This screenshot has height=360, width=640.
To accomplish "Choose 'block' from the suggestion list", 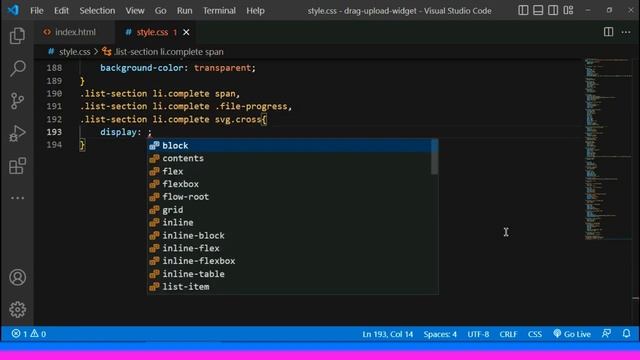I will pyautogui.click(x=289, y=146).
